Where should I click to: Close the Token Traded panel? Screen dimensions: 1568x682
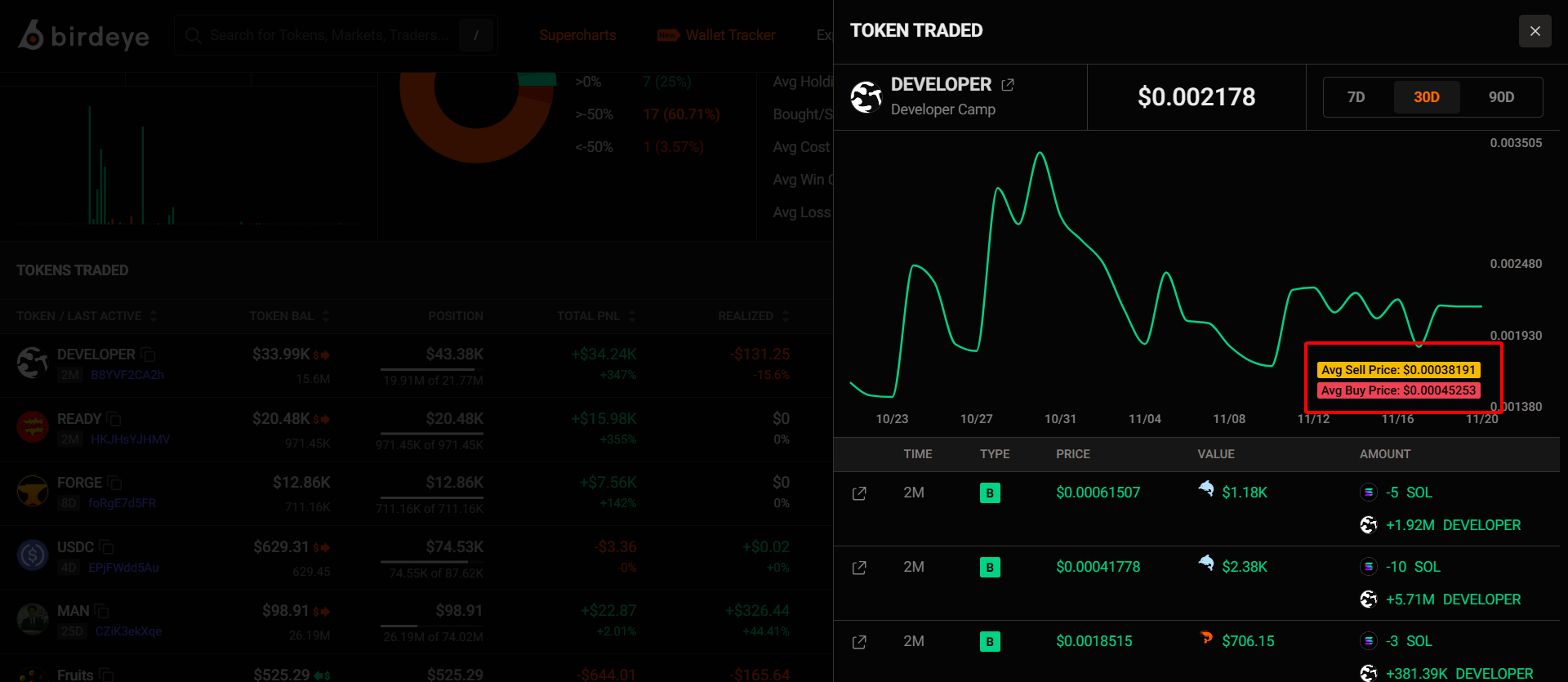click(x=1535, y=31)
